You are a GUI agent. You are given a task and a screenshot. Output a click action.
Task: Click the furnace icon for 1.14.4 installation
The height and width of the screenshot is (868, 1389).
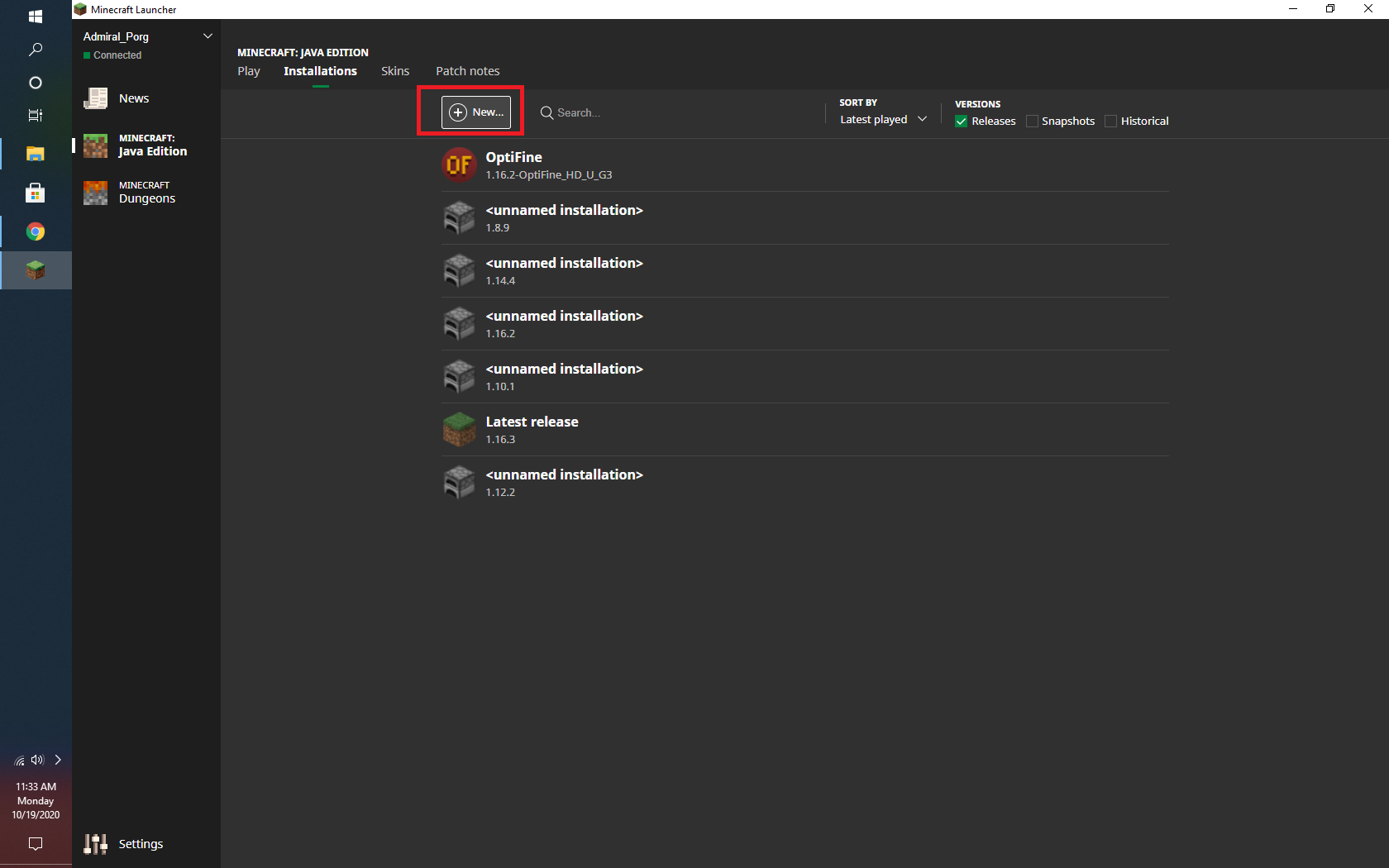coord(459,270)
